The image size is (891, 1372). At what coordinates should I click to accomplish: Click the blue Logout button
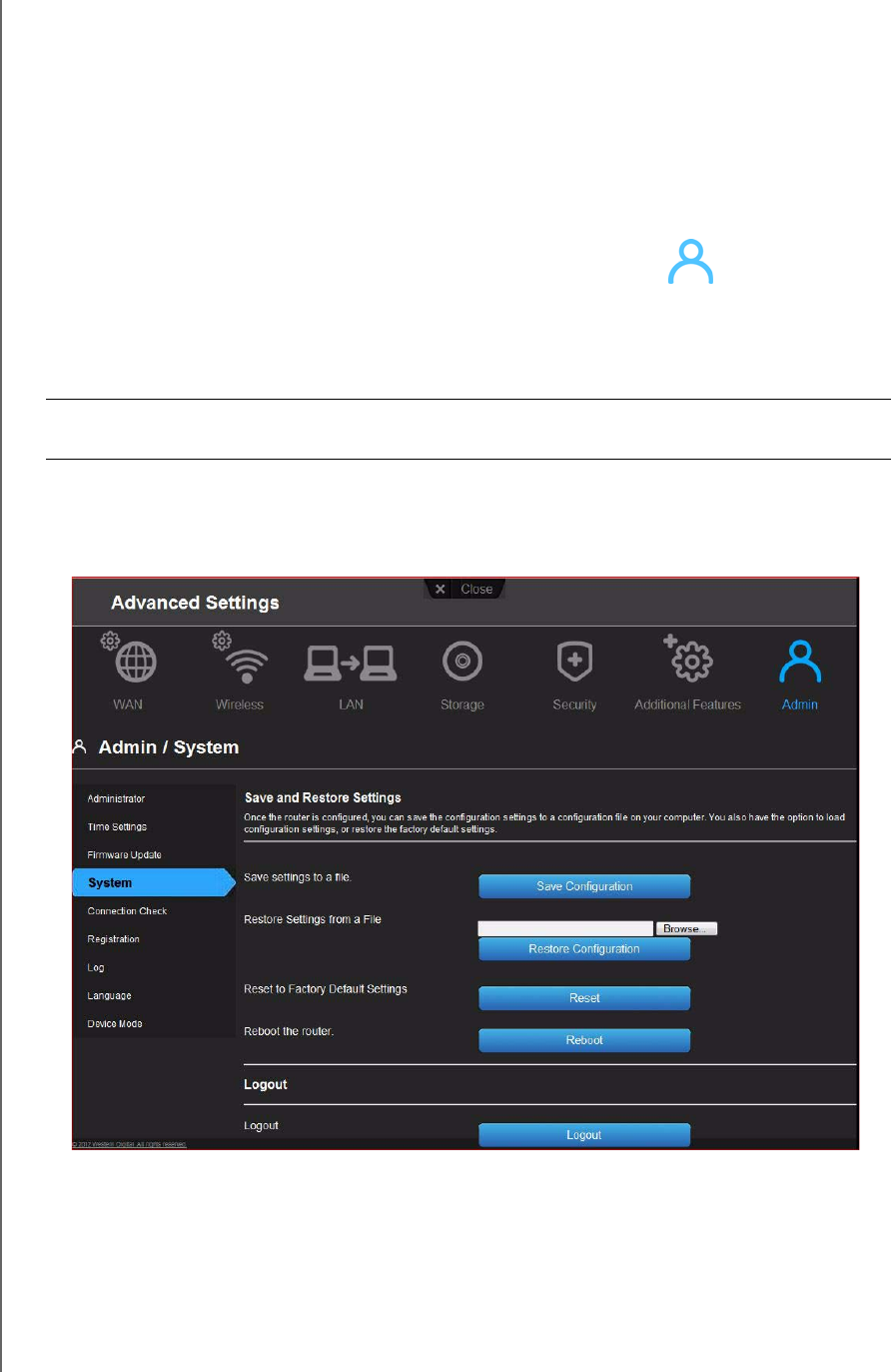[x=584, y=1135]
